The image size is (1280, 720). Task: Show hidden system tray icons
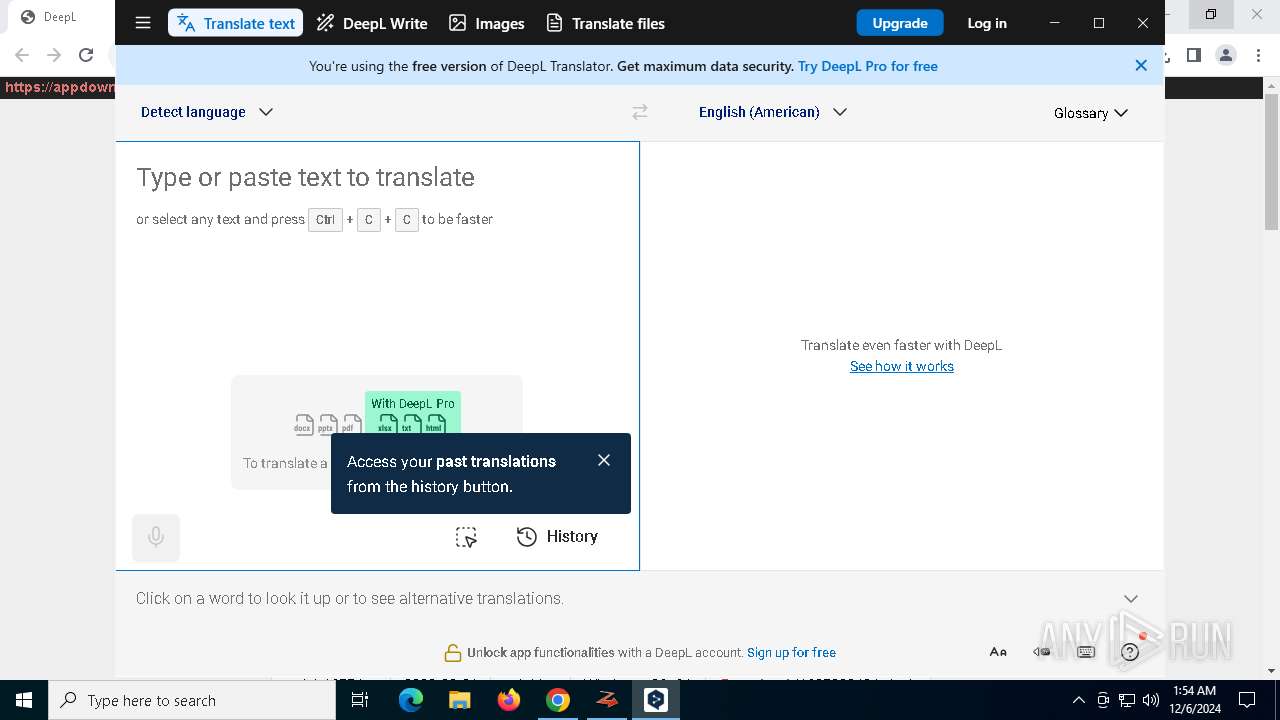coord(1078,700)
